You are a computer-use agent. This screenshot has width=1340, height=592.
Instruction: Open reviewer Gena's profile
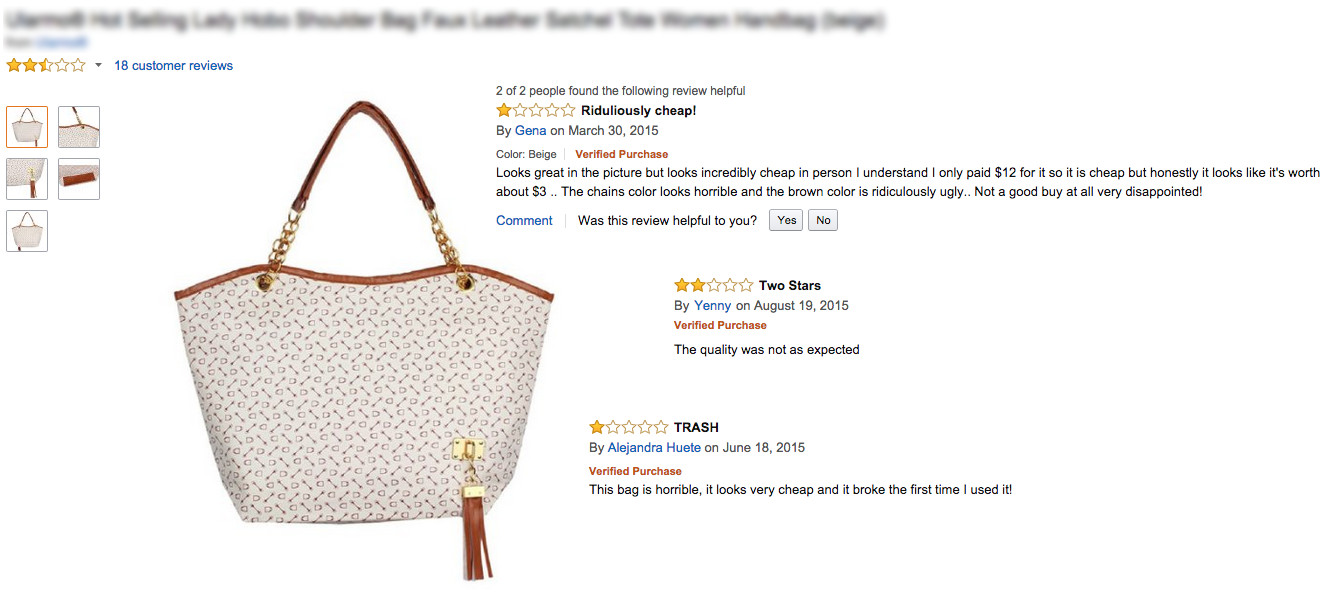531,131
